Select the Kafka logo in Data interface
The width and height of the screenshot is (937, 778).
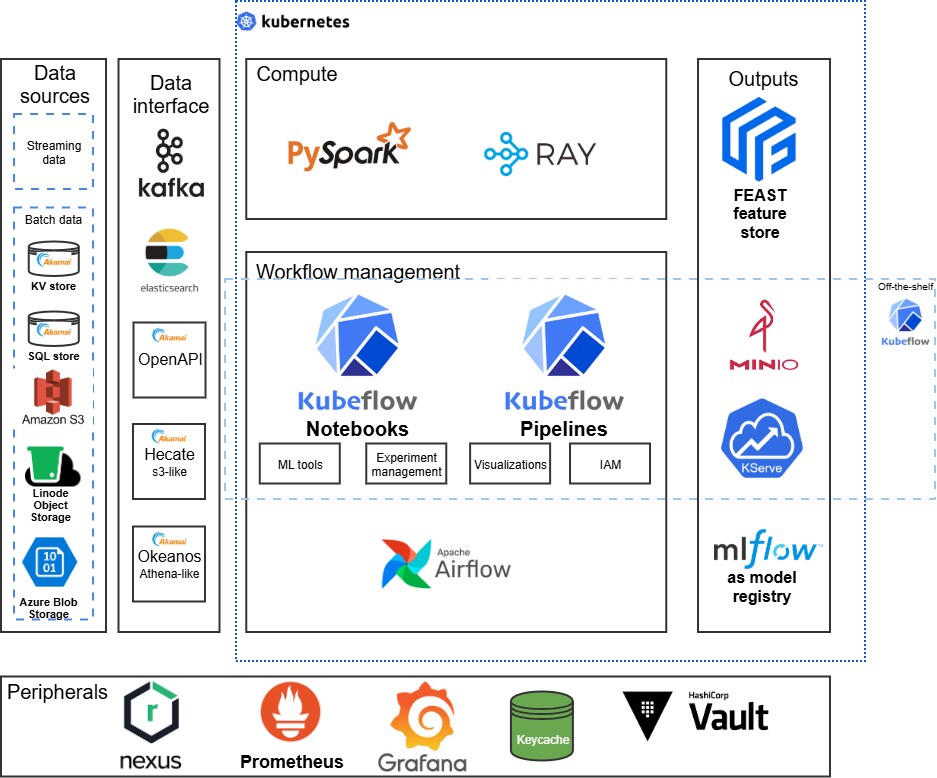point(171,163)
